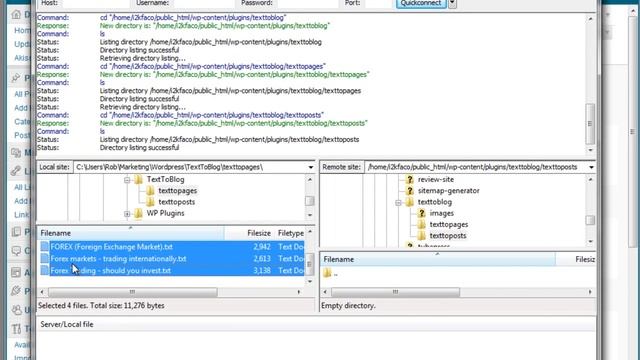640x360 pixels.
Task: Click the question-mark folder icon beside sitemap-generator
Action: [x=409, y=191]
